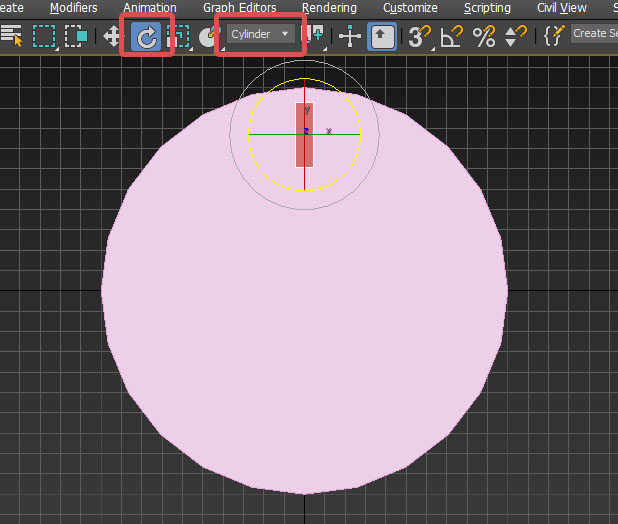Toggle the 3D Snaps button
The height and width of the screenshot is (524, 618).
tap(420, 36)
